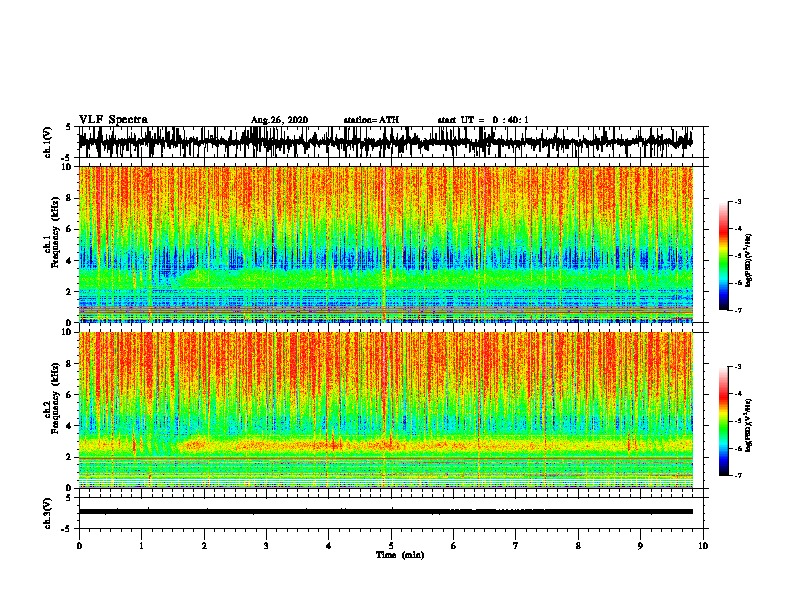Screen dimensions: 792x612
Task: Click the "8" kHz tick on ch.2 frequency axis
Action: point(70,364)
